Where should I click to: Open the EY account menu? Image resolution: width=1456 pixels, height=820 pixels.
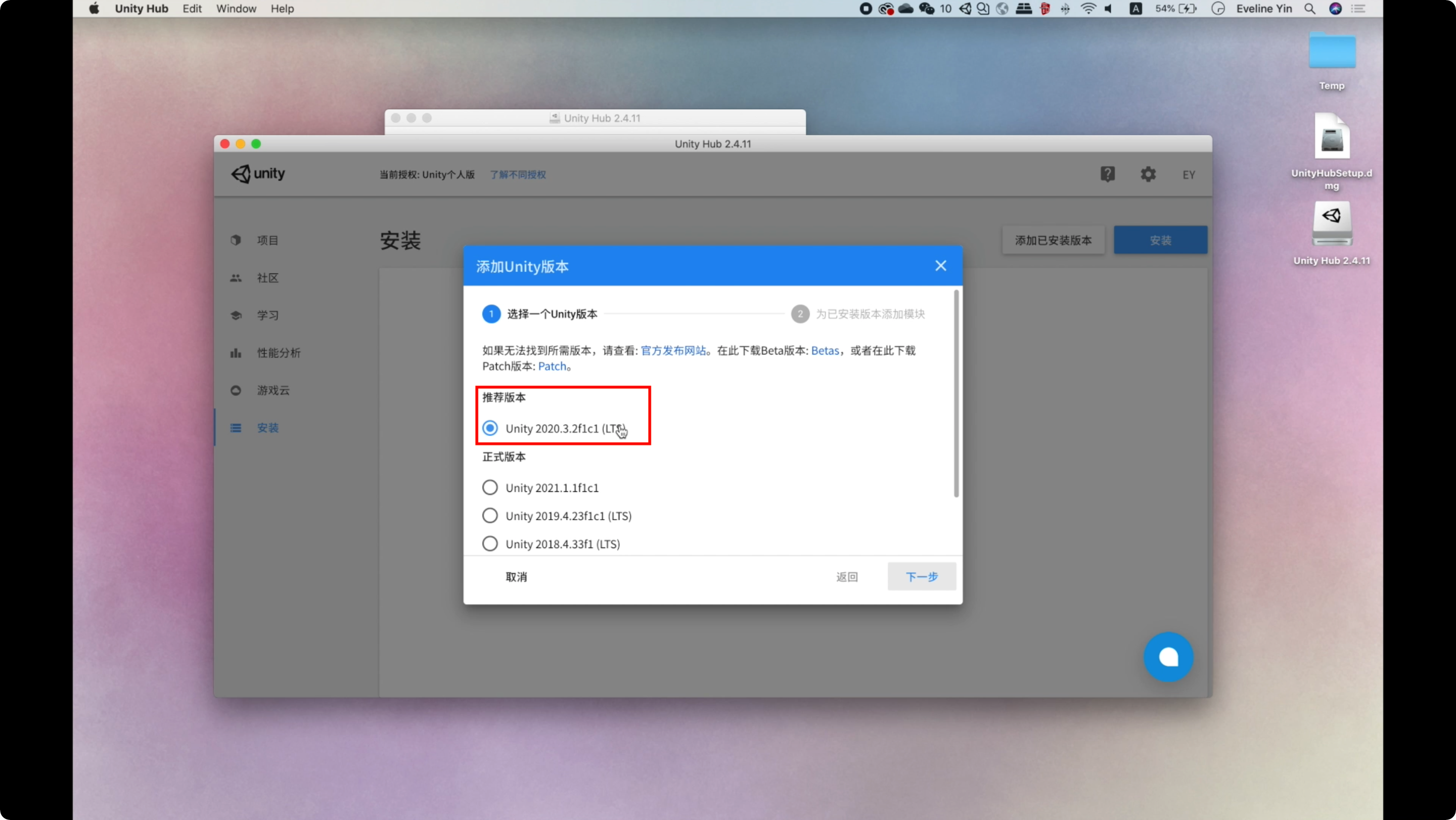(1189, 174)
